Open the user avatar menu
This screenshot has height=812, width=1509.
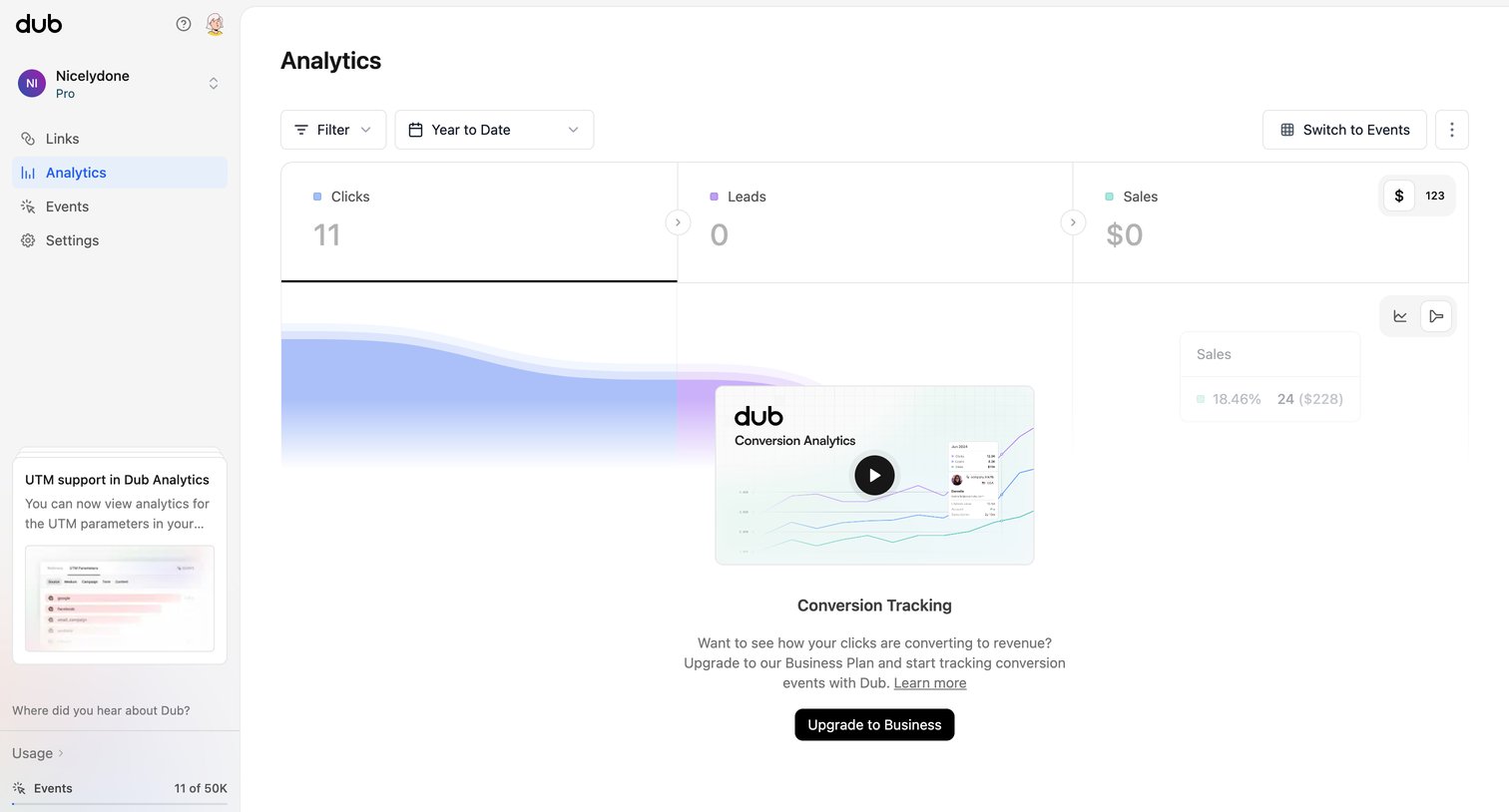tap(215, 24)
